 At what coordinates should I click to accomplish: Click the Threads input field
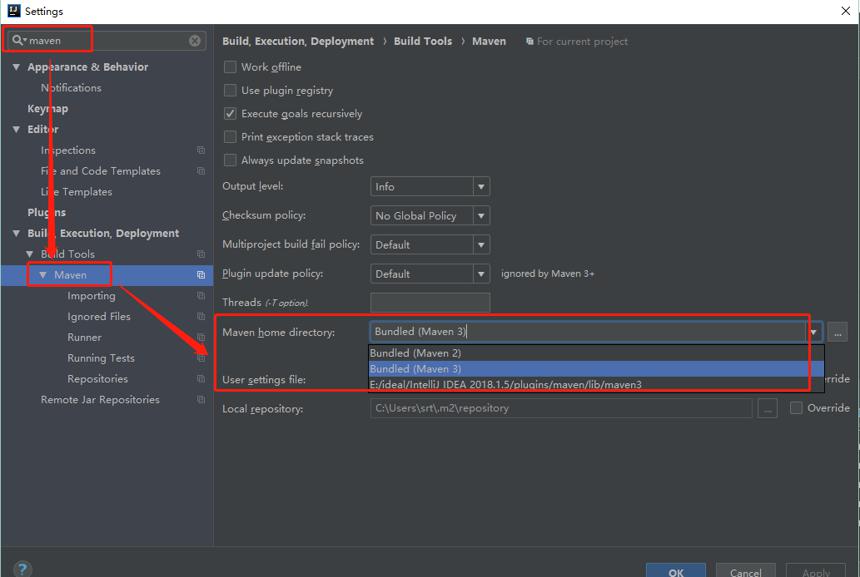(x=430, y=303)
